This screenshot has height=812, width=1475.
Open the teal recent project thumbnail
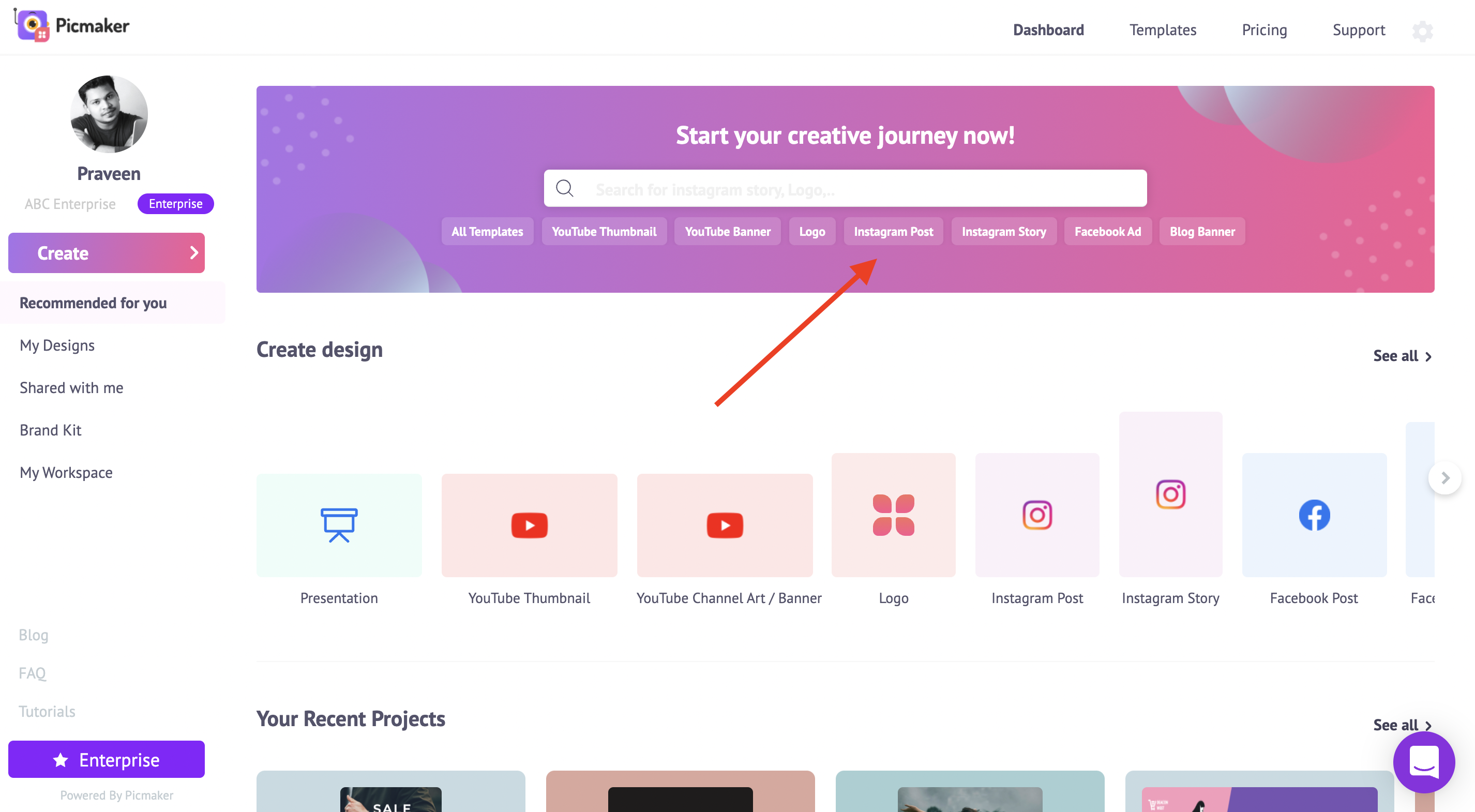pyautogui.click(x=969, y=791)
